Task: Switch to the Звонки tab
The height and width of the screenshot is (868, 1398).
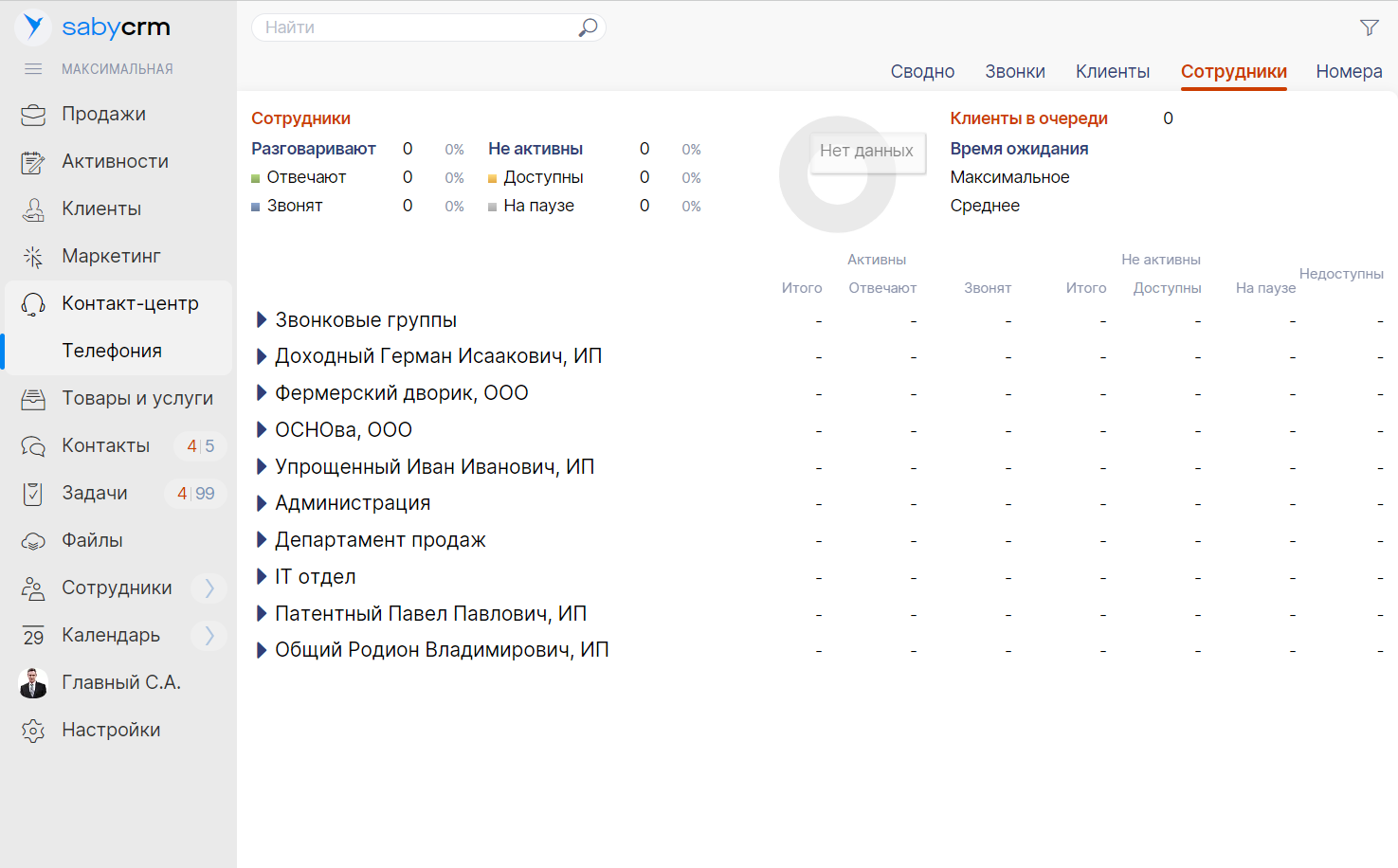Action: click(x=1015, y=71)
